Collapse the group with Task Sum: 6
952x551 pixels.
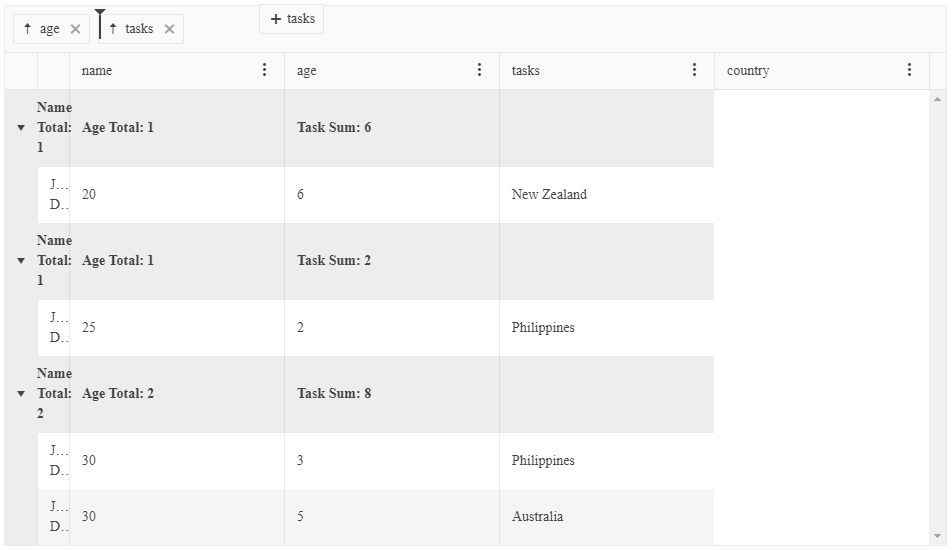[21, 128]
